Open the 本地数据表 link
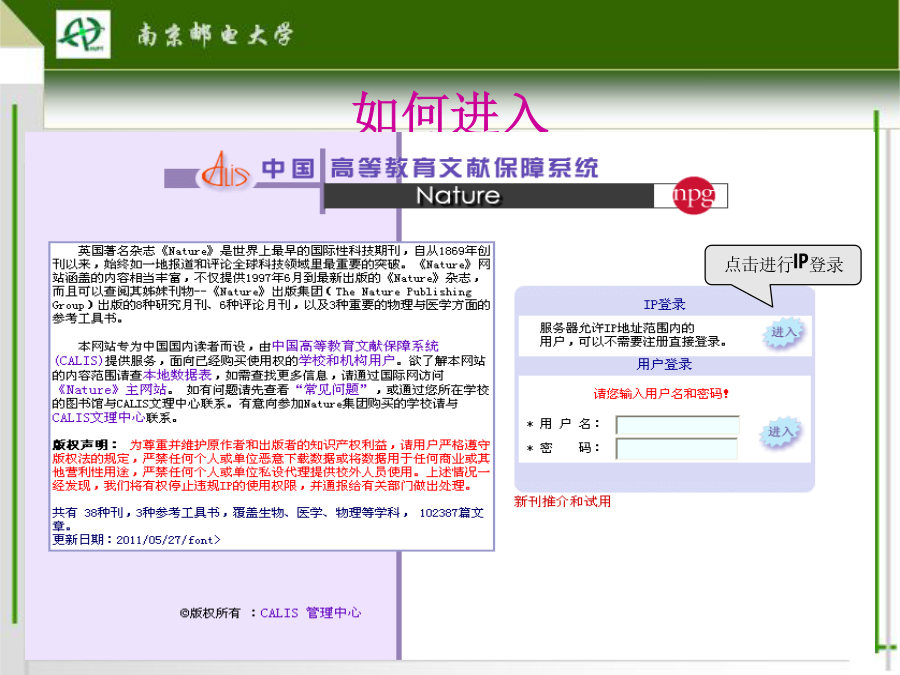 [177, 375]
